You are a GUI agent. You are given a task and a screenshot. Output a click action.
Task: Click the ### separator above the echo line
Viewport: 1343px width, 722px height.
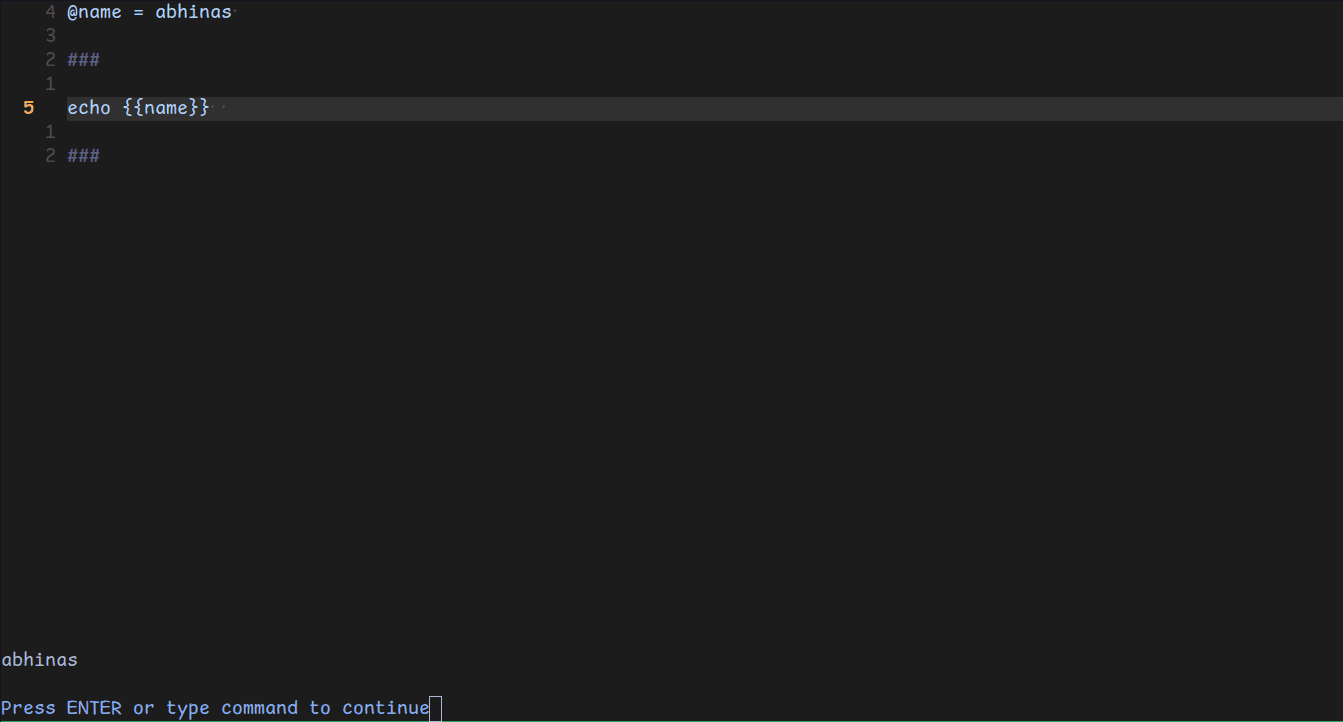click(x=83, y=60)
